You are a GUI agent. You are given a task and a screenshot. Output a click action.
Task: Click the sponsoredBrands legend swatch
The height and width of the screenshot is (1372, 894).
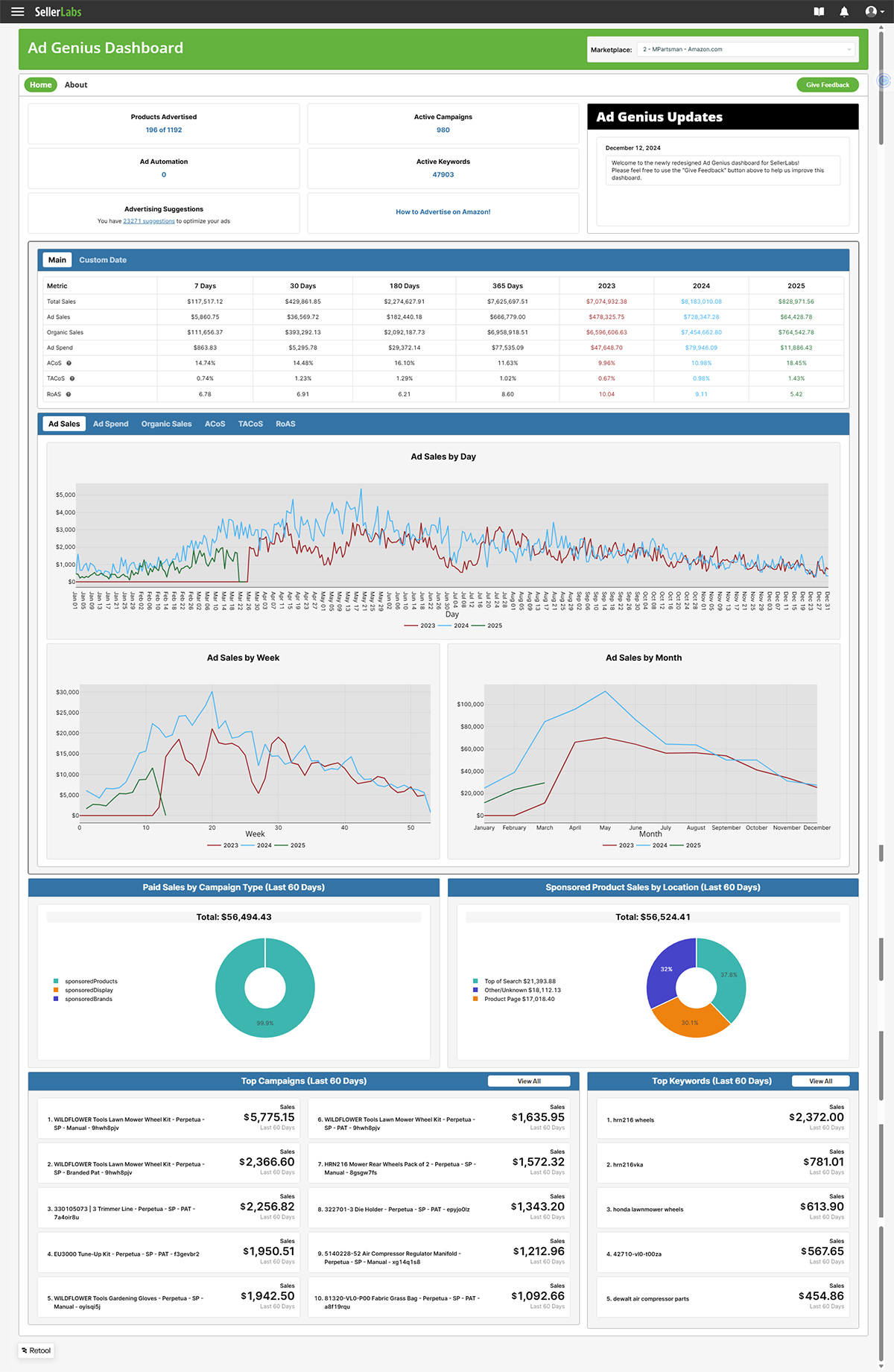pyautogui.click(x=56, y=999)
